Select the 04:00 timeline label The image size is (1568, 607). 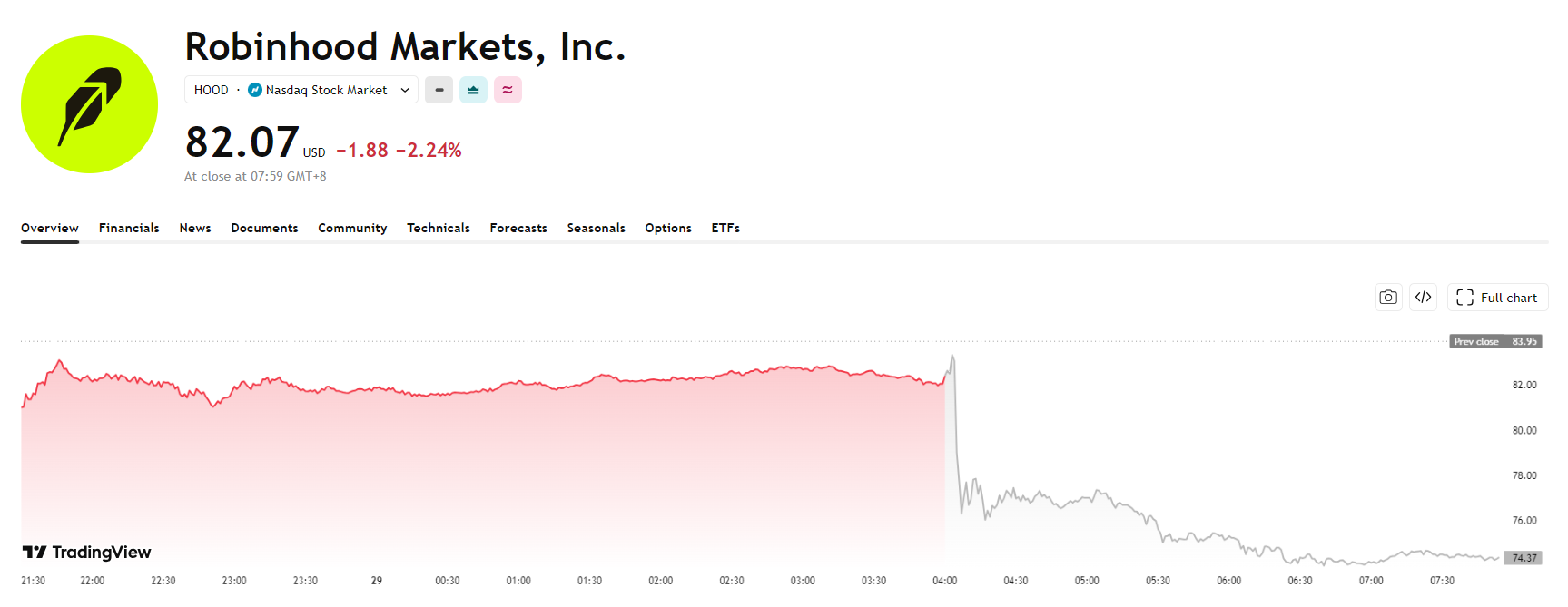pyautogui.click(x=945, y=581)
